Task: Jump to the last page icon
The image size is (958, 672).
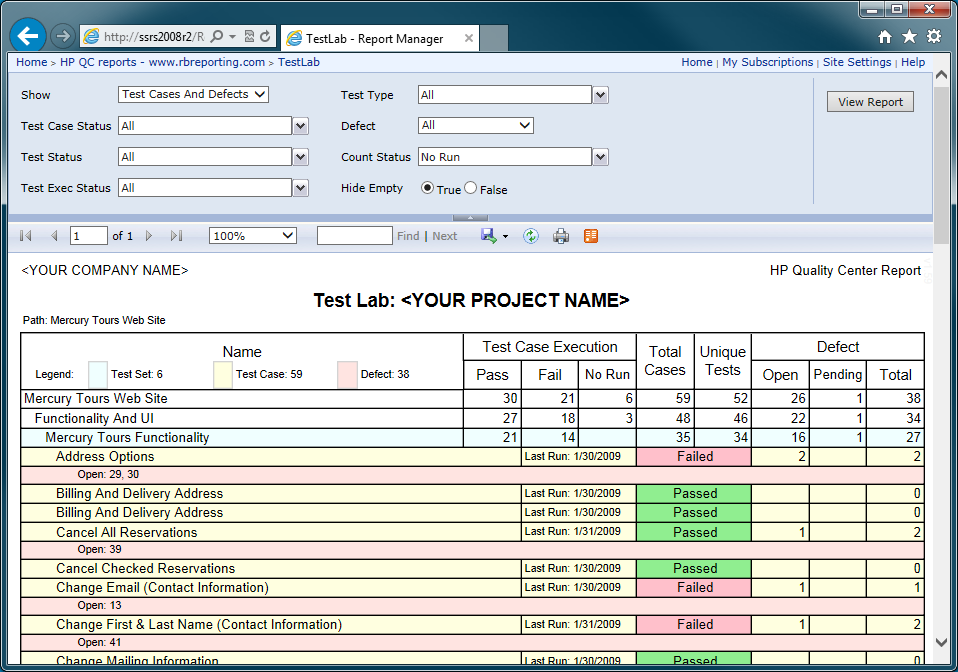Action: click(177, 236)
